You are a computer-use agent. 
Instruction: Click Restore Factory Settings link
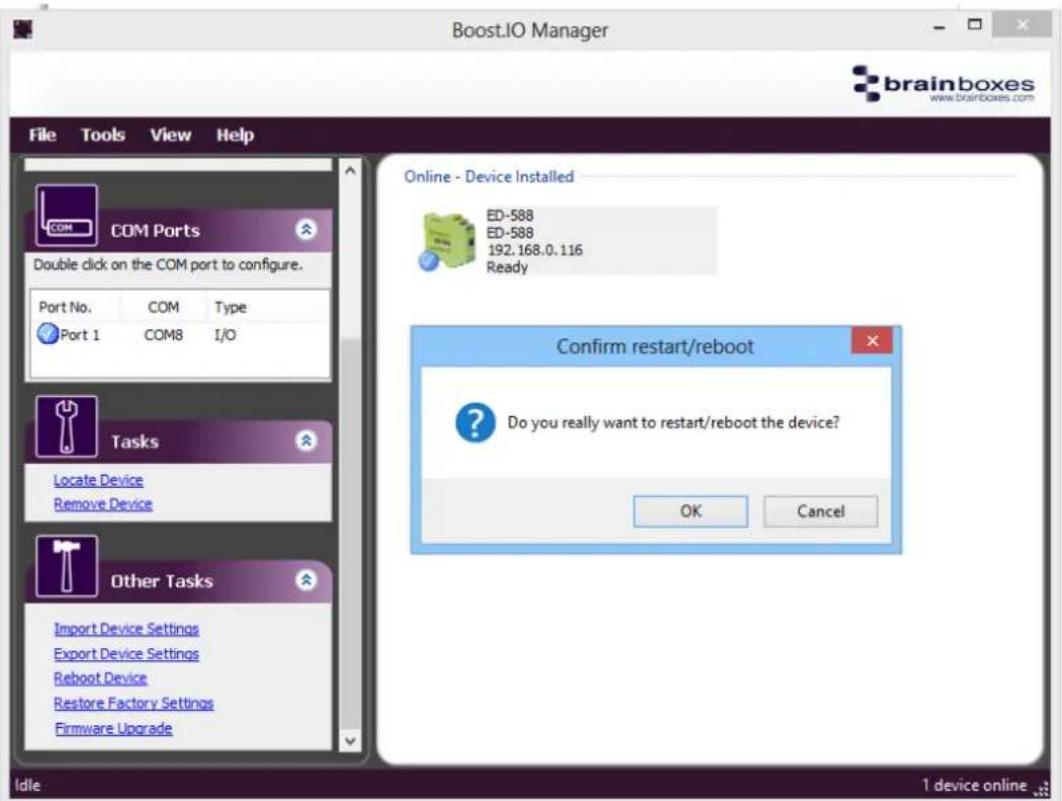tap(133, 703)
